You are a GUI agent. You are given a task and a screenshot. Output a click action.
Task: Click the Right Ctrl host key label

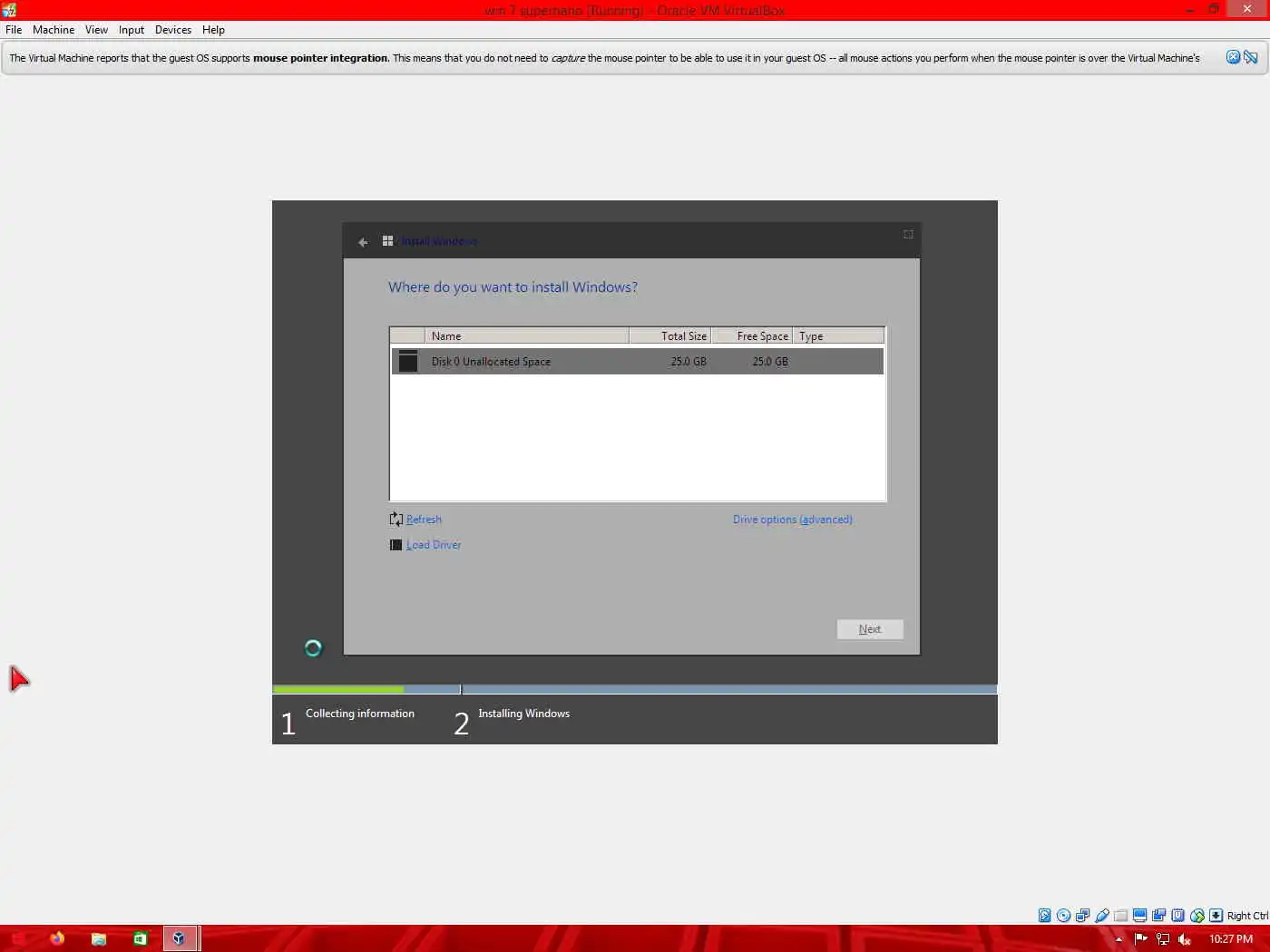(x=1247, y=916)
